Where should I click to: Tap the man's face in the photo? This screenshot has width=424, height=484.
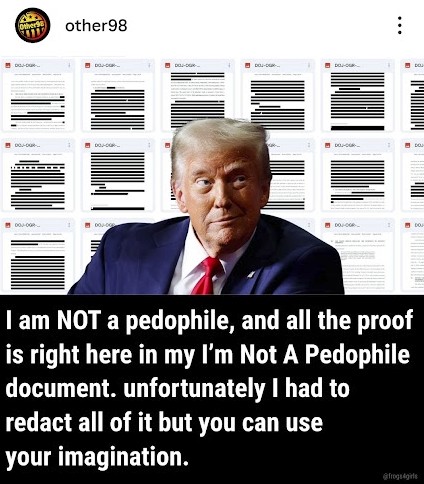click(x=218, y=187)
